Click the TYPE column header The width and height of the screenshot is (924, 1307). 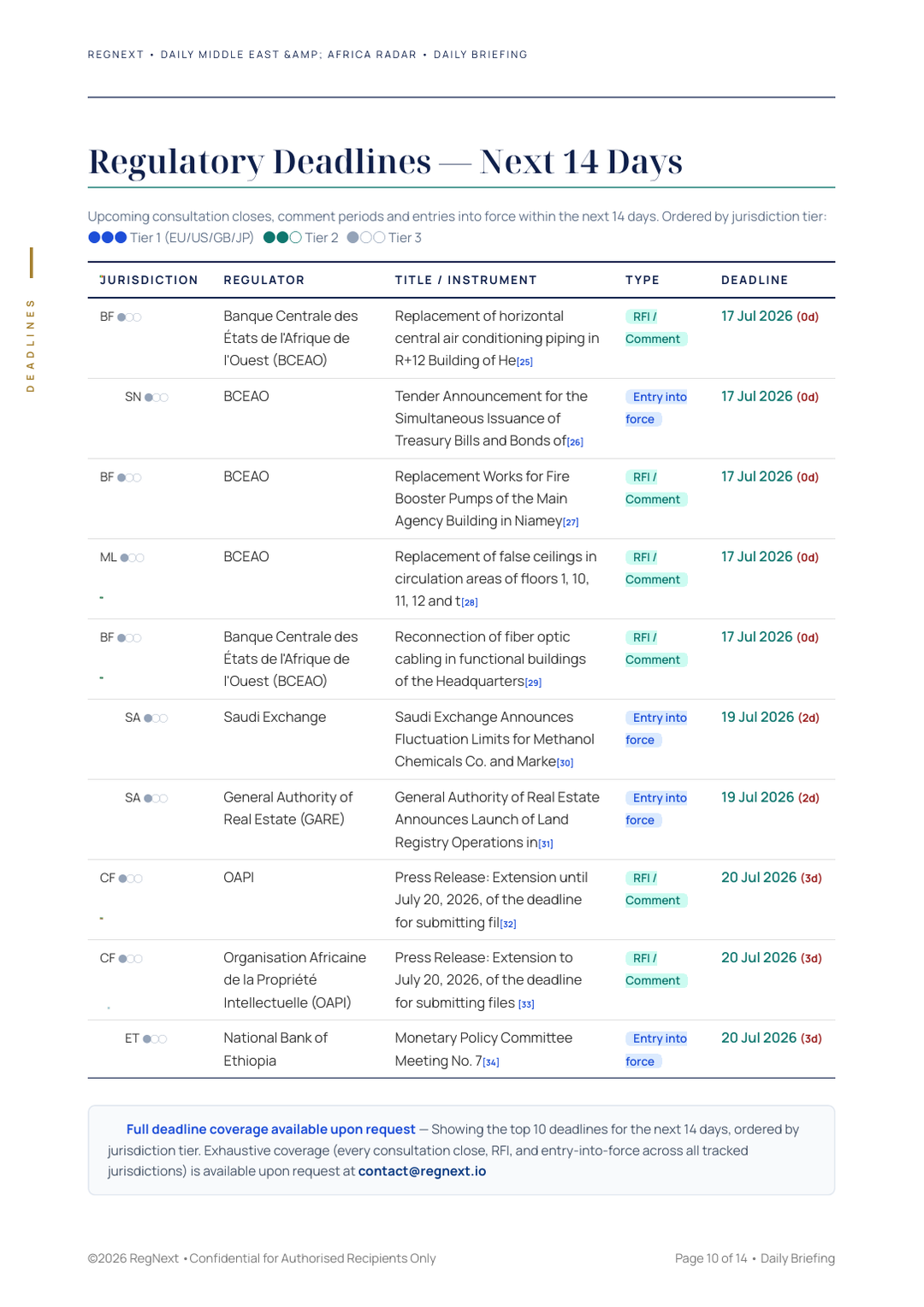tap(642, 280)
